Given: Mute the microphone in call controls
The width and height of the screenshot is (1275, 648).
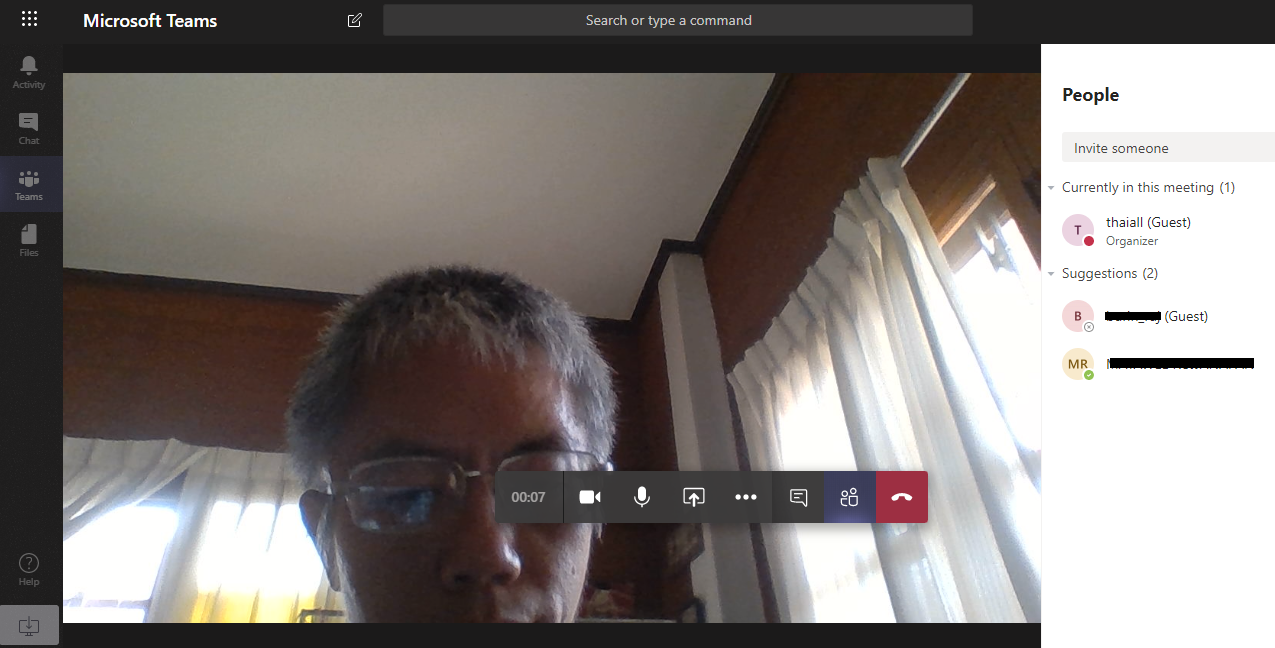Looking at the screenshot, I should coord(642,497).
